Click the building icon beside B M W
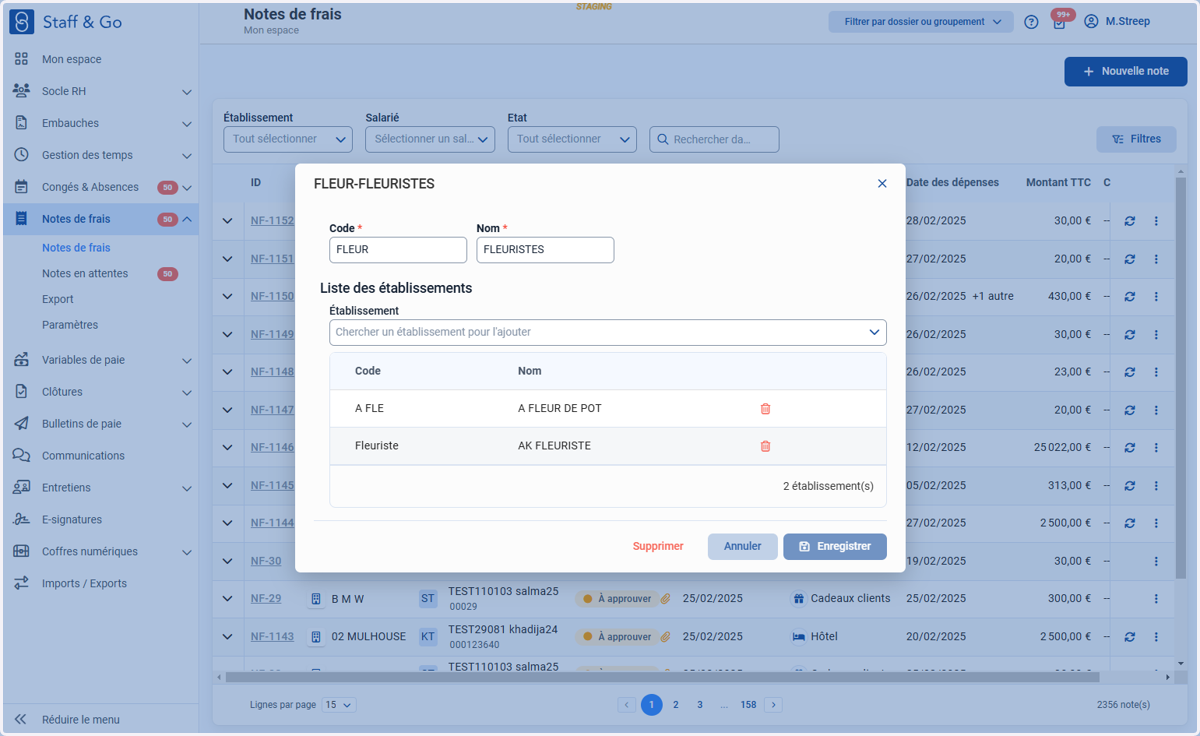Viewport: 1200px width, 736px height. pos(316,599)
